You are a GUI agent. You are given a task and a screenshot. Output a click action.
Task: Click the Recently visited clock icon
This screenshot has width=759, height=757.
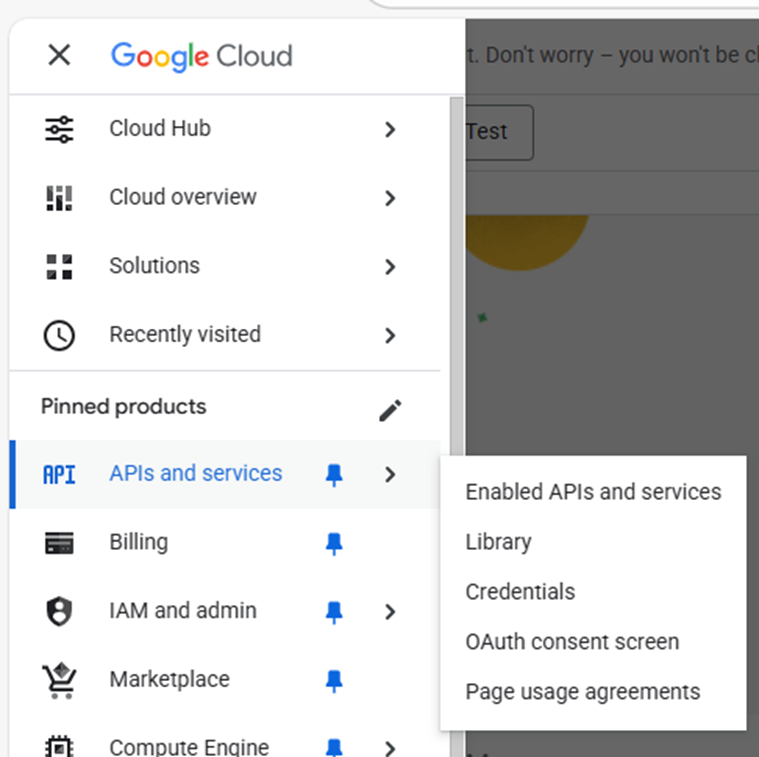click(x=59, y=335)
